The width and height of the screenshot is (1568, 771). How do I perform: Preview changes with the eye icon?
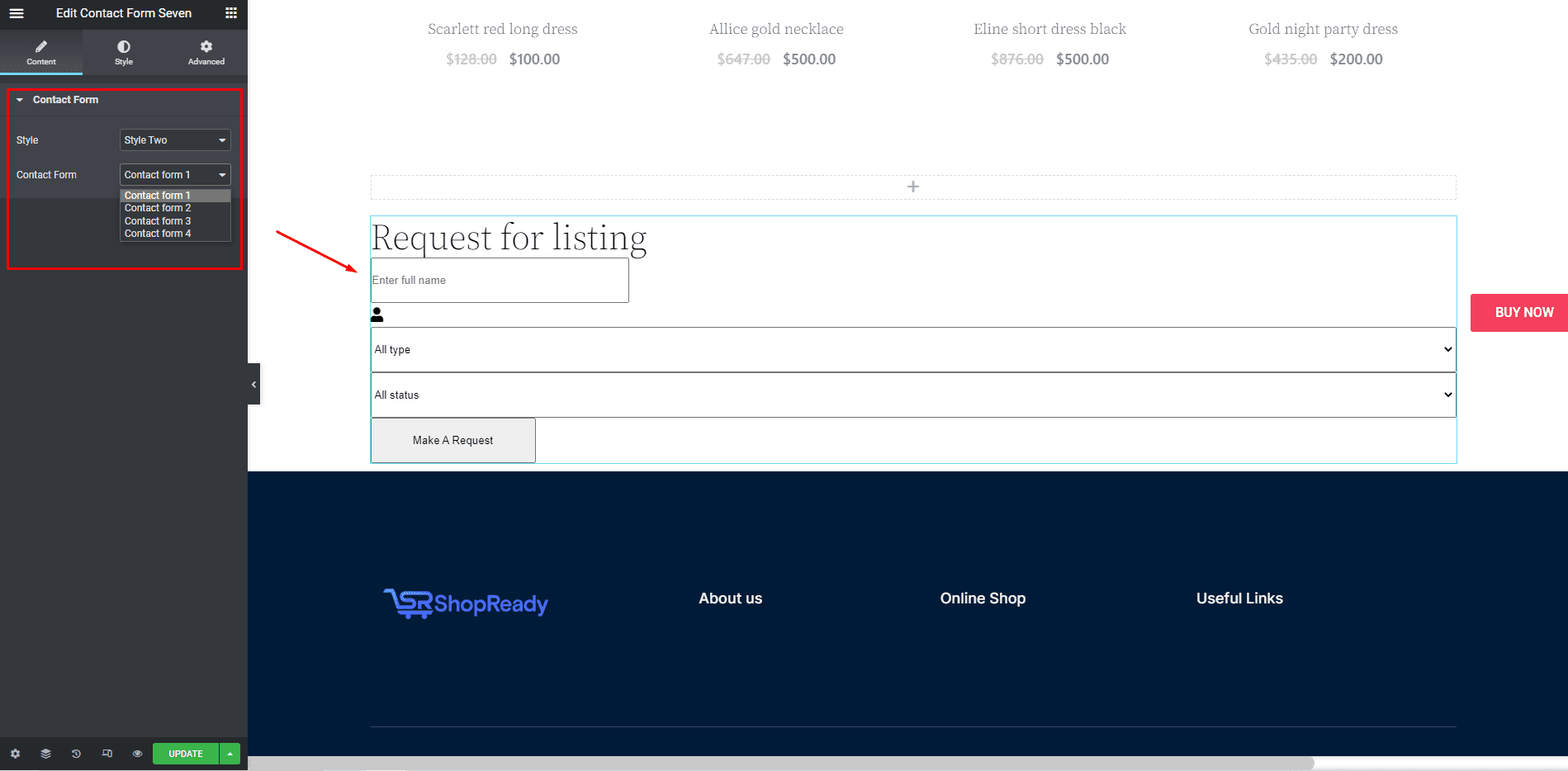137,754
